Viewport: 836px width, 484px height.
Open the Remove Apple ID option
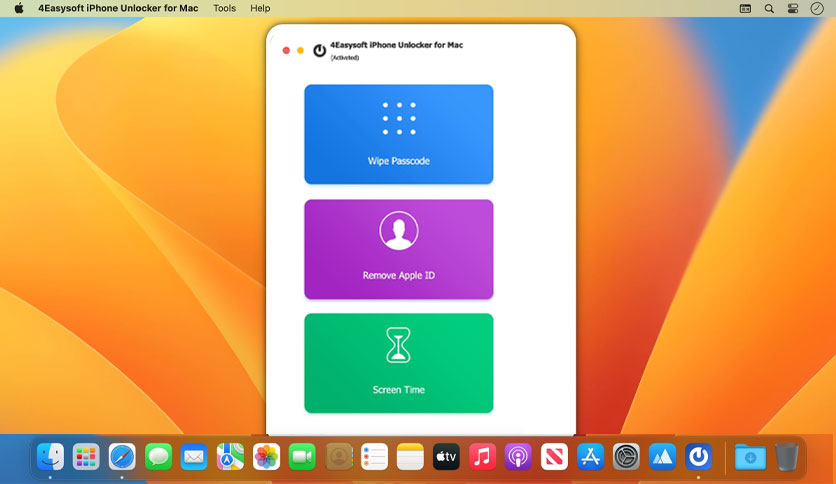click(x=398, y=249)
